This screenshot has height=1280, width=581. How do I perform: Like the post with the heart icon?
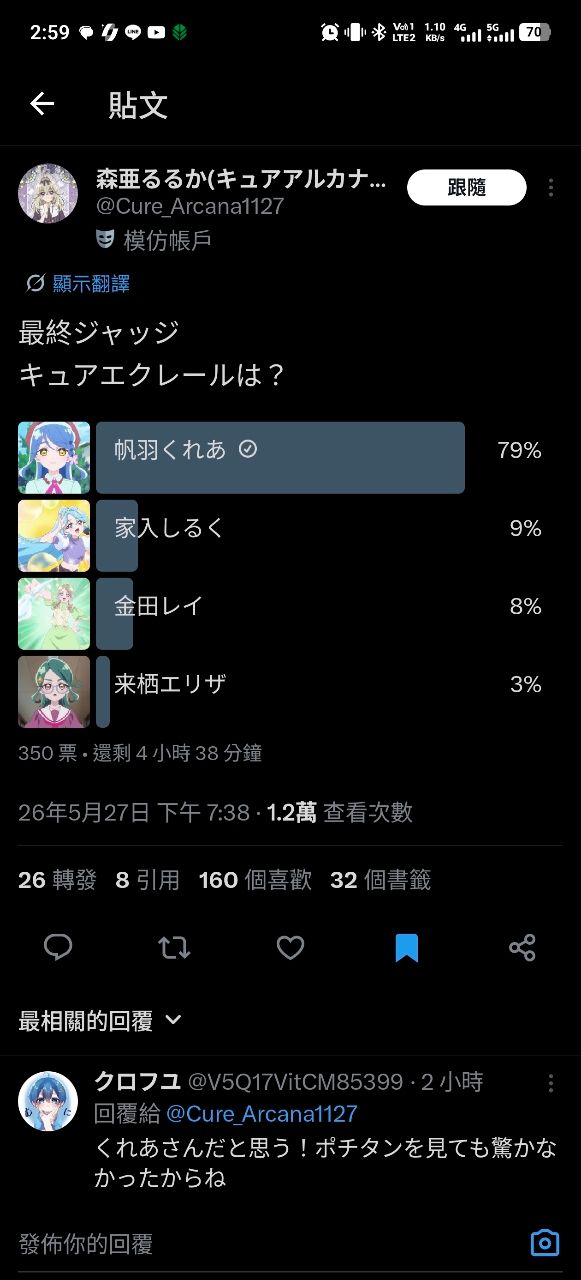tap(290, 947)
